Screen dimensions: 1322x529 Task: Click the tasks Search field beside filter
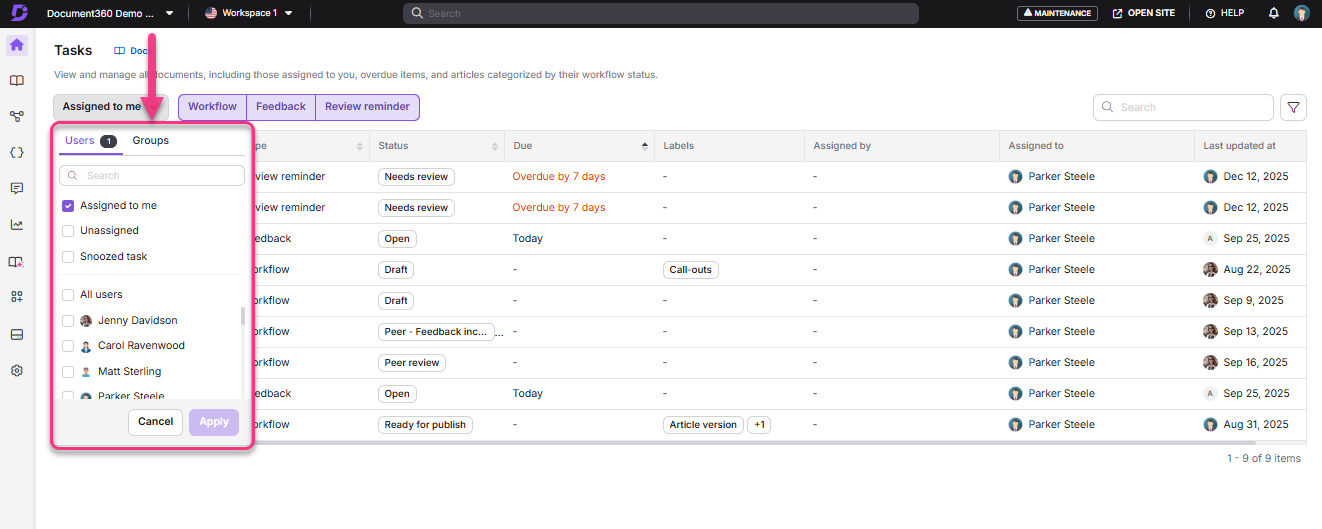[x=1183, y=107]
